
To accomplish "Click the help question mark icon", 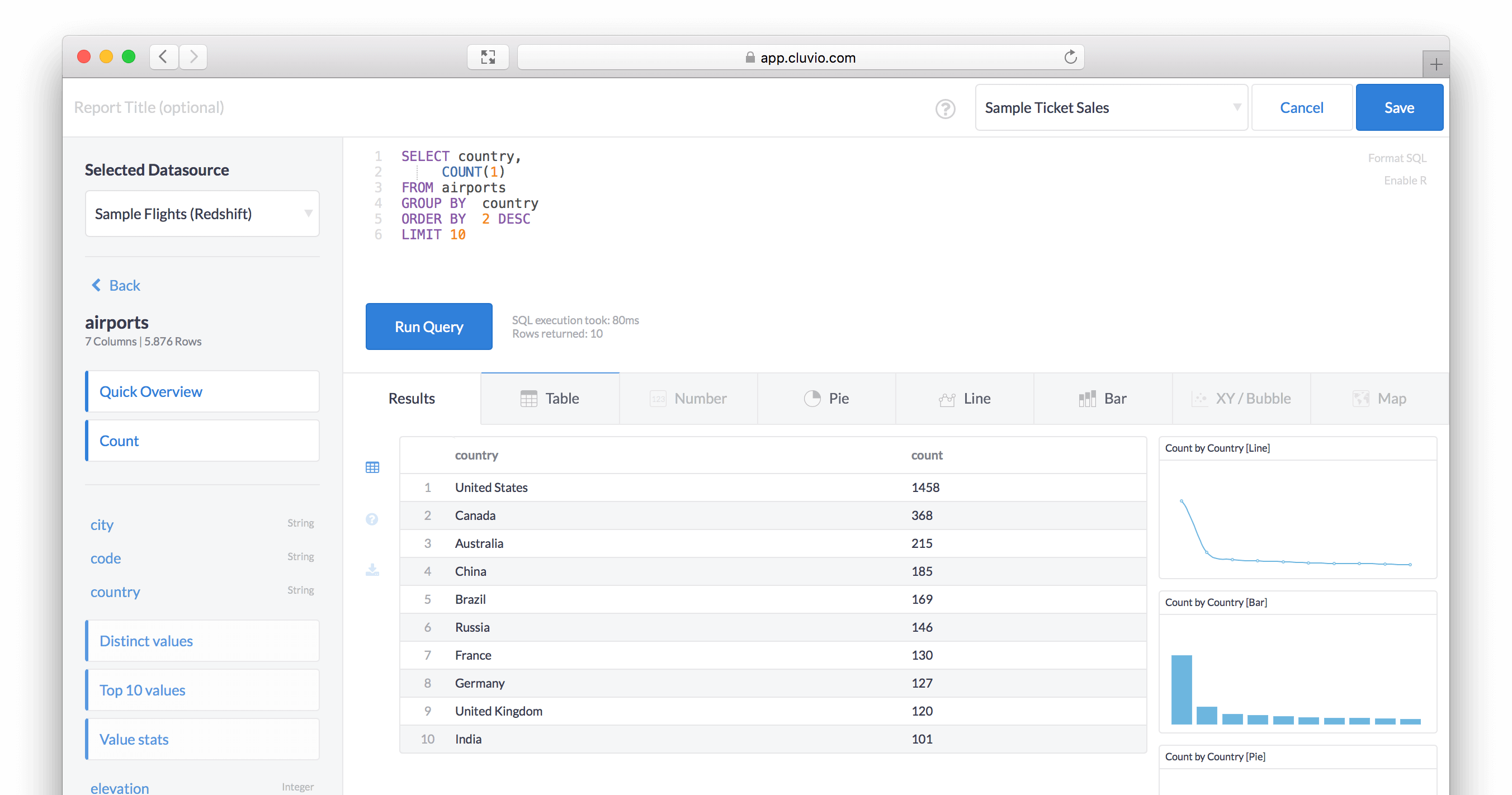I will tap(945, 108).
